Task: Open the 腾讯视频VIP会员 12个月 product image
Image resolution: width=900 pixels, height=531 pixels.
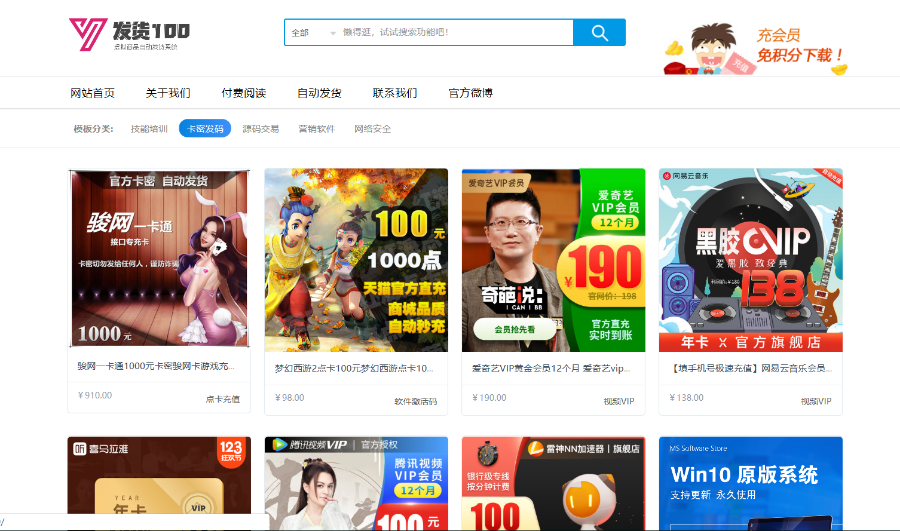Action: coord(356,483)
